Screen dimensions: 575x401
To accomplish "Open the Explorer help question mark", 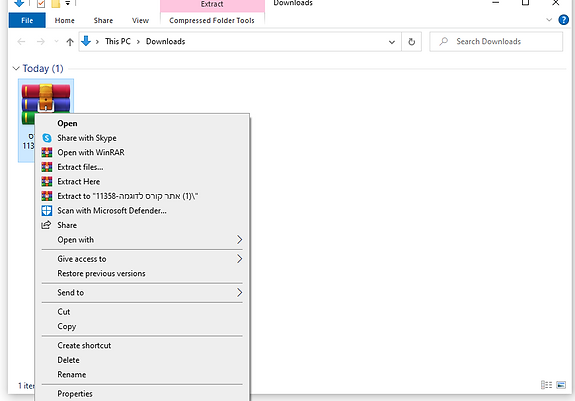I will (x=563, y=20).
